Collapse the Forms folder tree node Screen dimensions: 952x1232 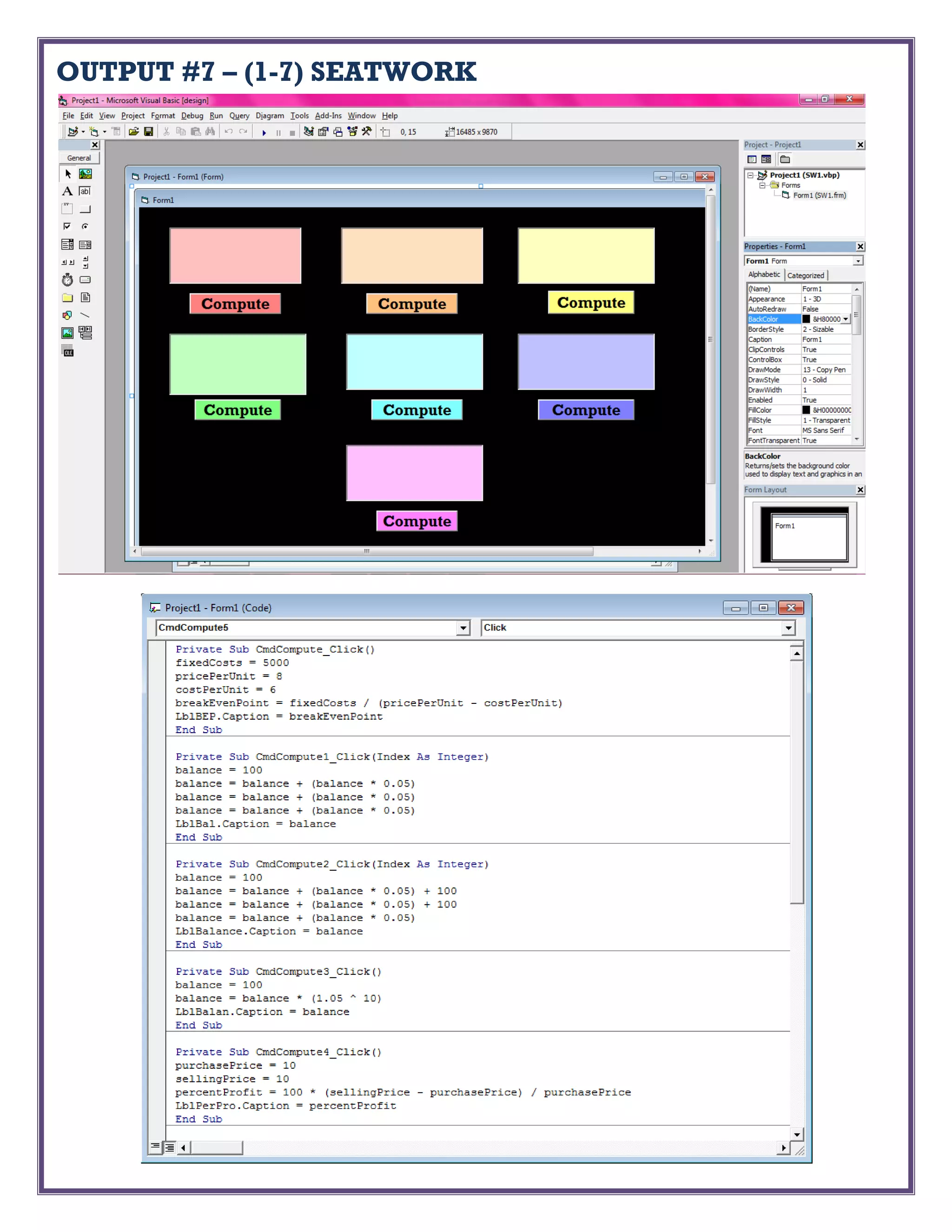click(762, 185)
